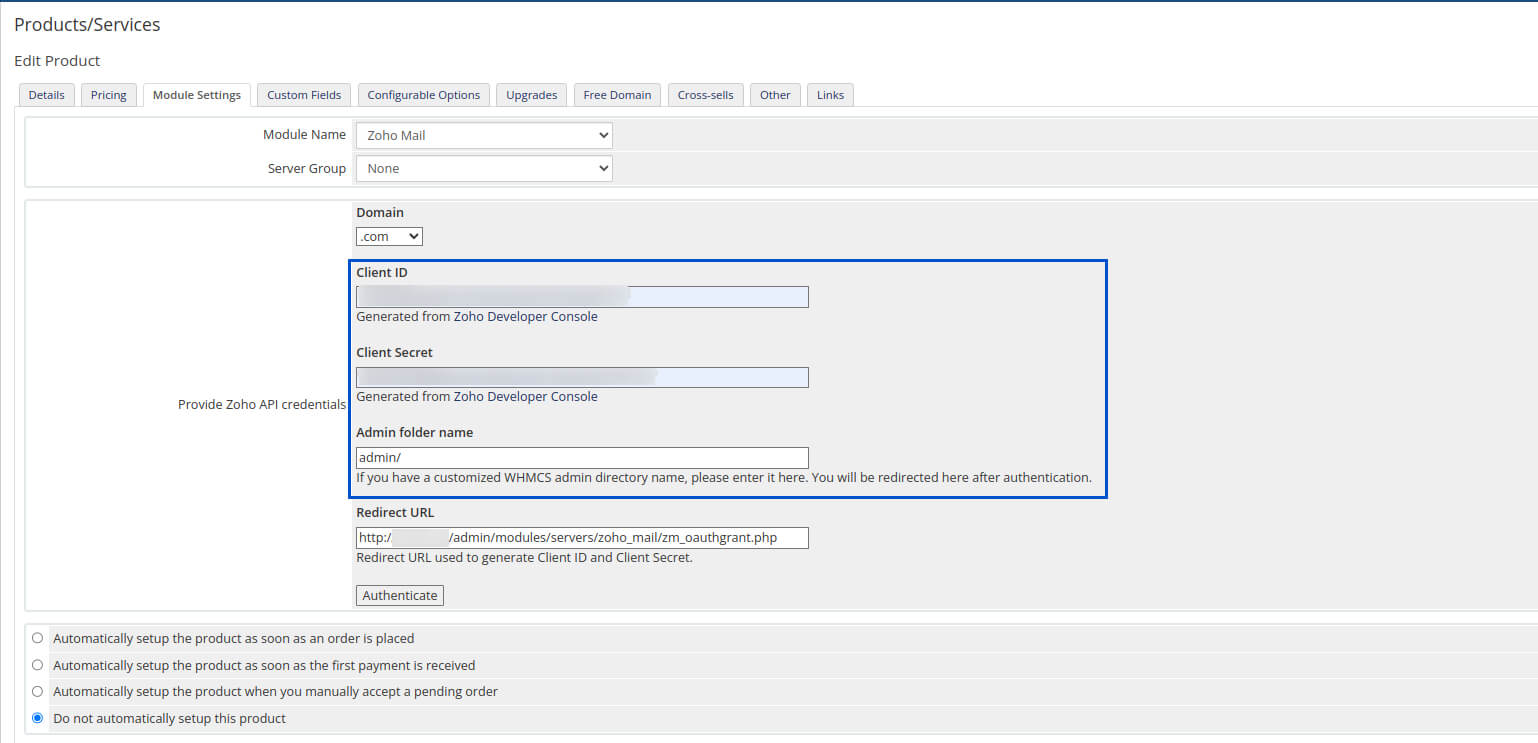Select the Other tab
Image resolution: width=1538 pixels, height=743 pixels.
coord(775,95)
